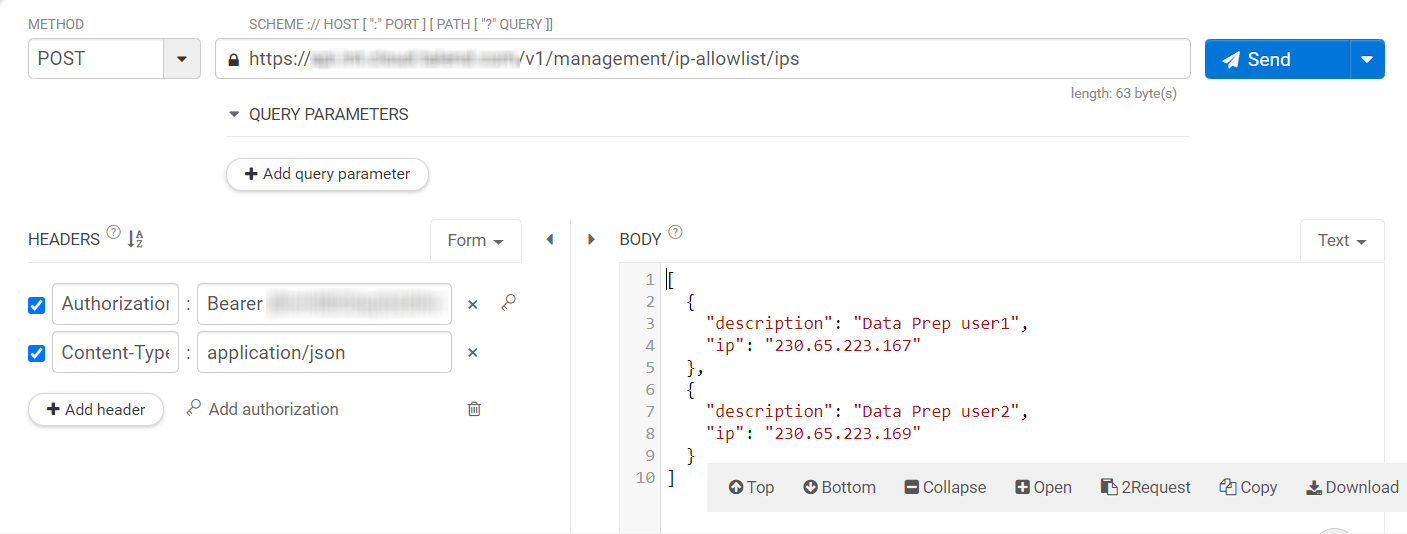Jump to Top of body

751,487
